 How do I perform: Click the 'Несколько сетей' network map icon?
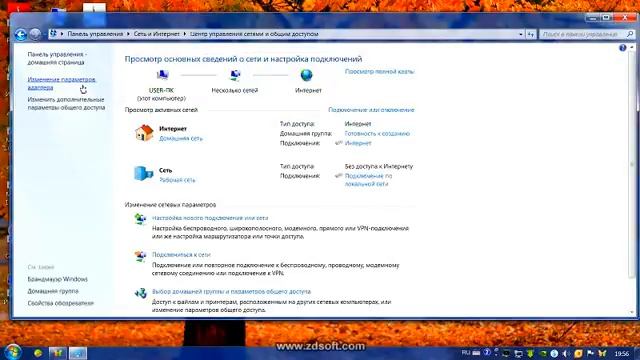click(235, 75)
